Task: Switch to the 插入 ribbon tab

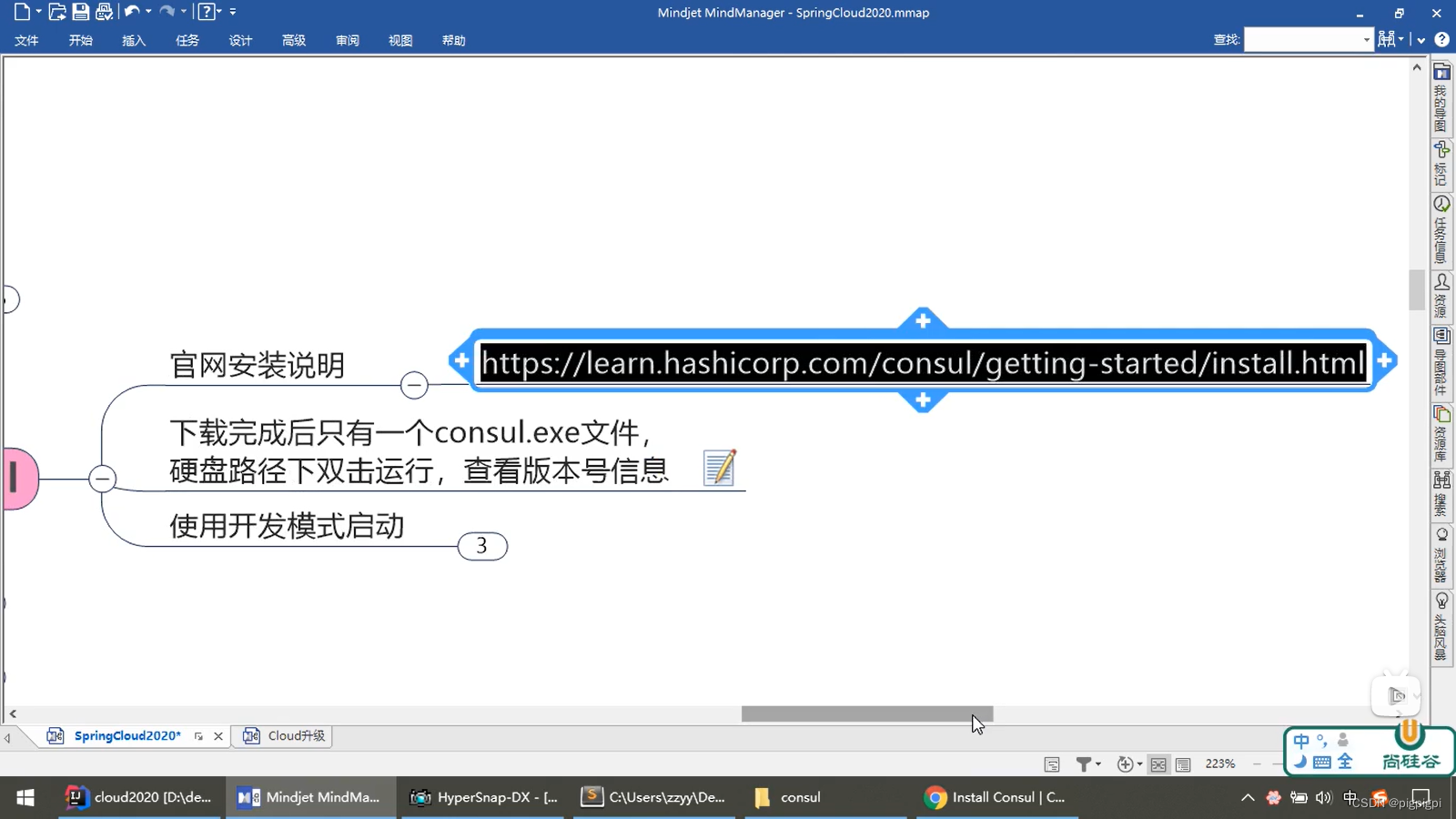Action: (x=134, y=40)
